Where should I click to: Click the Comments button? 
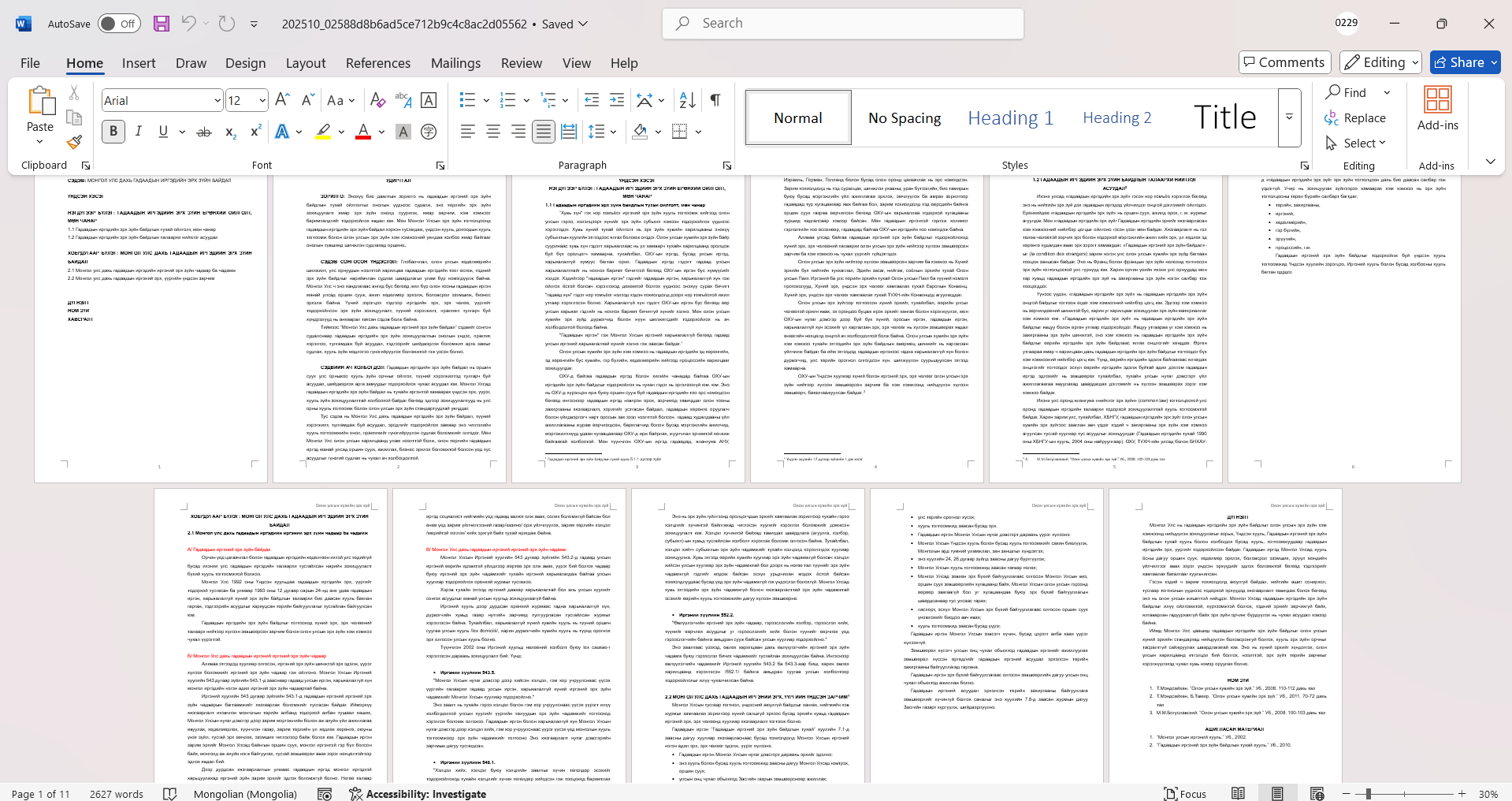1284,62
